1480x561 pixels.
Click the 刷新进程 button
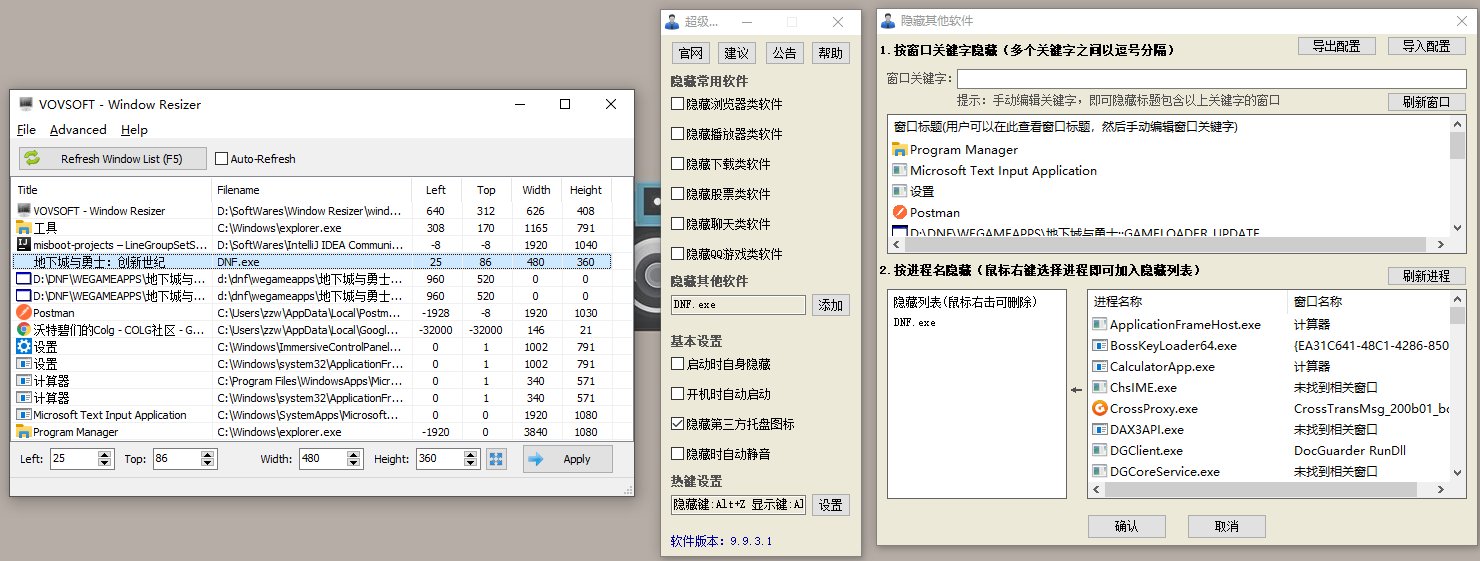point(1426,276)
